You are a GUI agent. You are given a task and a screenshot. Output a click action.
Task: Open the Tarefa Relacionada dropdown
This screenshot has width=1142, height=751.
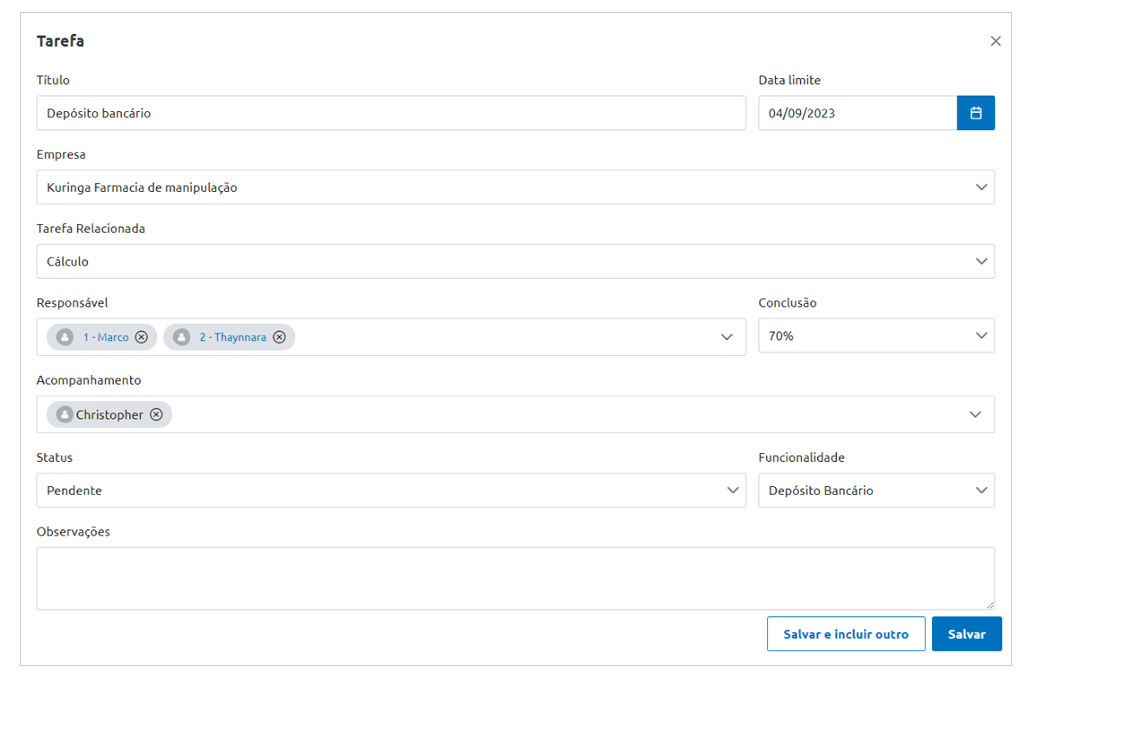981,261
